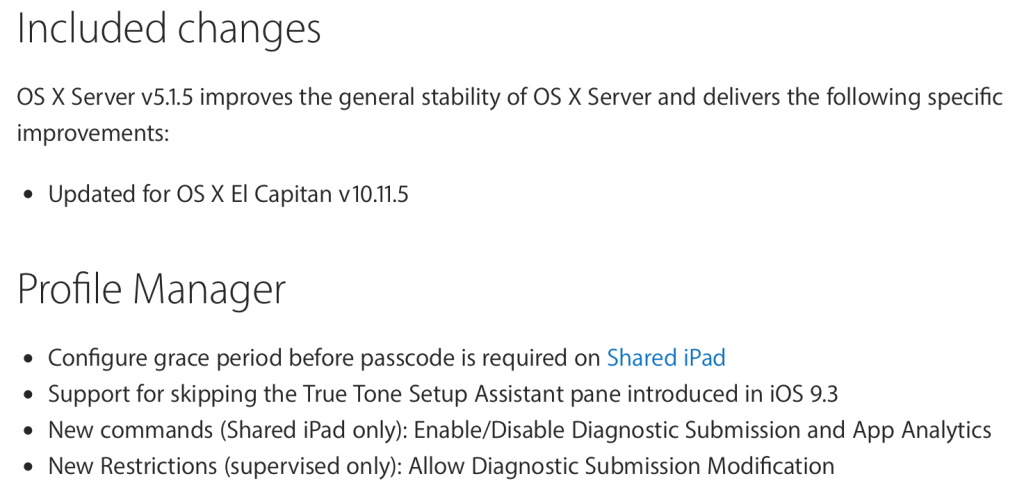Image resolution: width=1024 pixels, height=492 pixels.
Task: Click the Included changes heading
Action: (169, 29)
